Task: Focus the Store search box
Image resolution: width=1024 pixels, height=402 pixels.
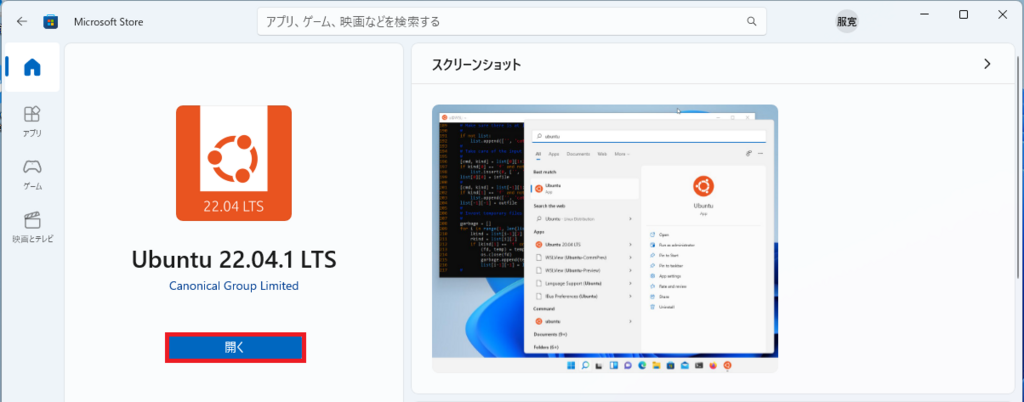Action: pyautogui.click(x=511, y=22)
